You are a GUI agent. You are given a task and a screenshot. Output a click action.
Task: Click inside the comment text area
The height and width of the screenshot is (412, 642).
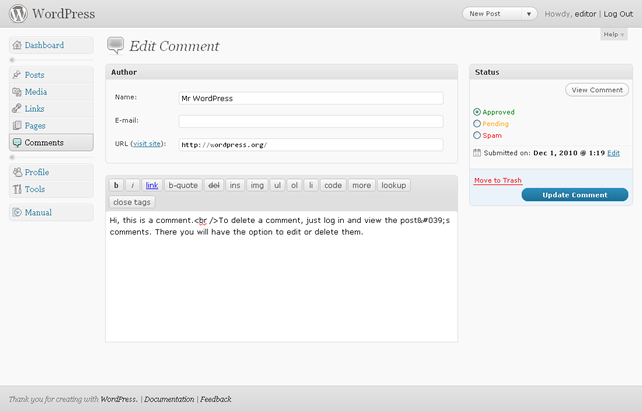281,276
